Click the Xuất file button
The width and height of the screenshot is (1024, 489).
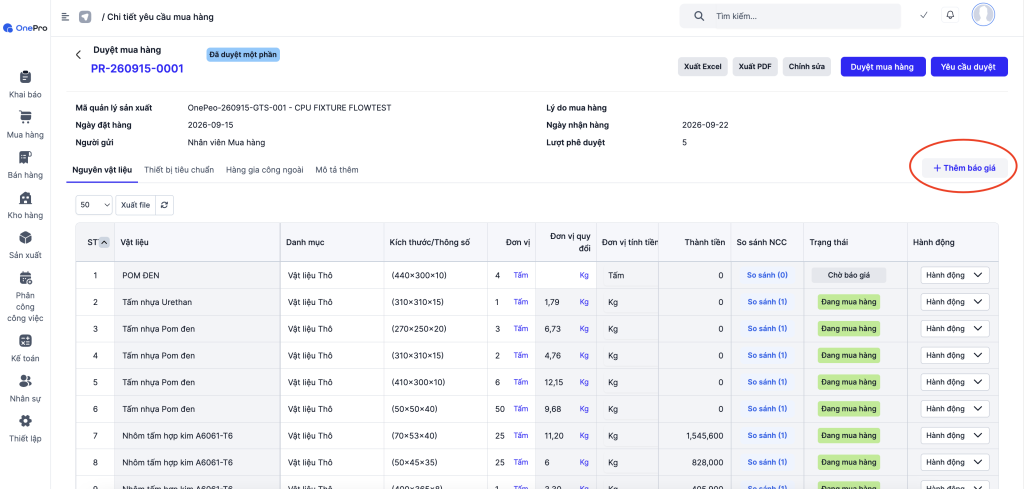pyautogui.click(x=136, y=205)
